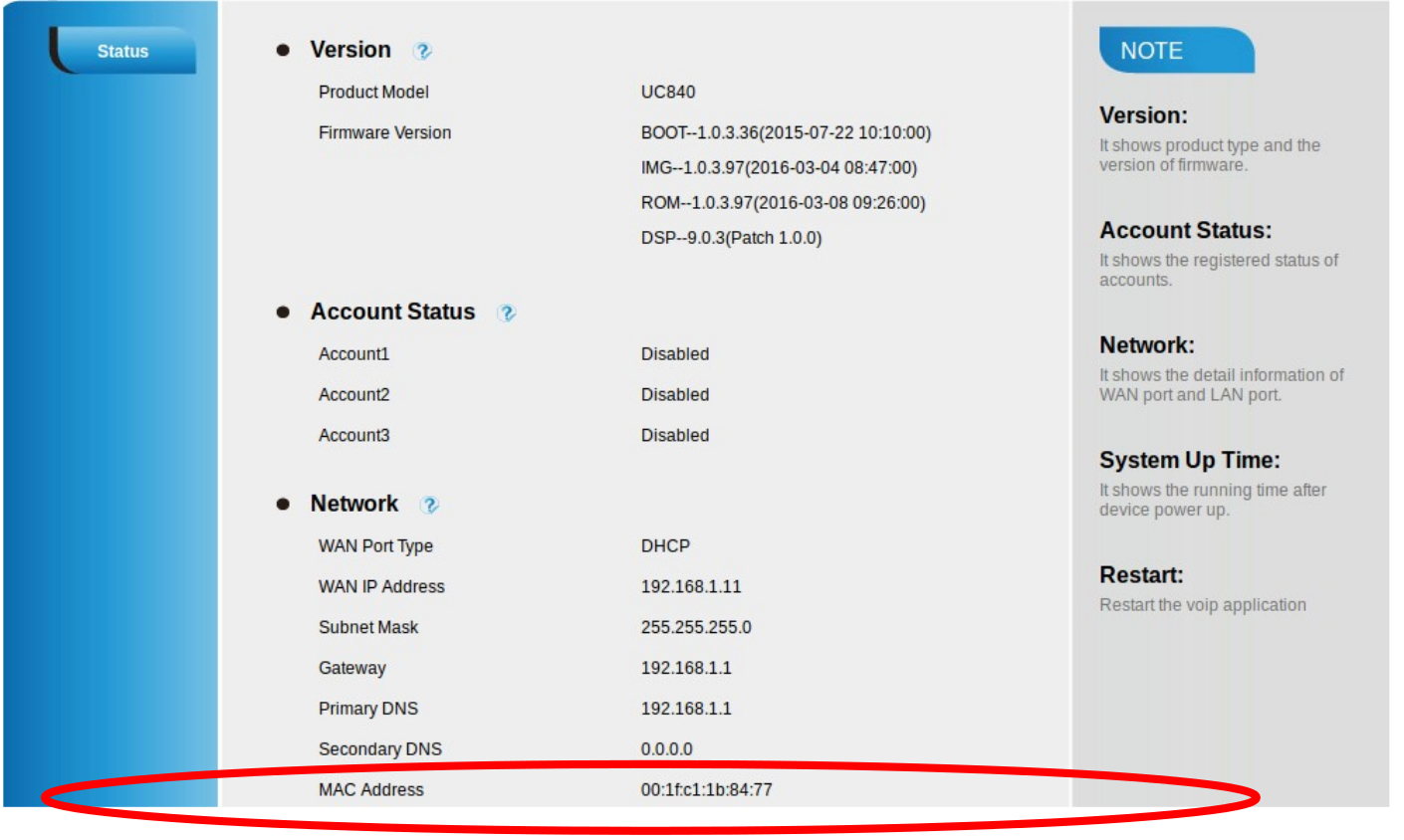Viewport: 1404px width, 840px height.
Task: Click help icon next to Network heading
Action: tap(429, 505)
